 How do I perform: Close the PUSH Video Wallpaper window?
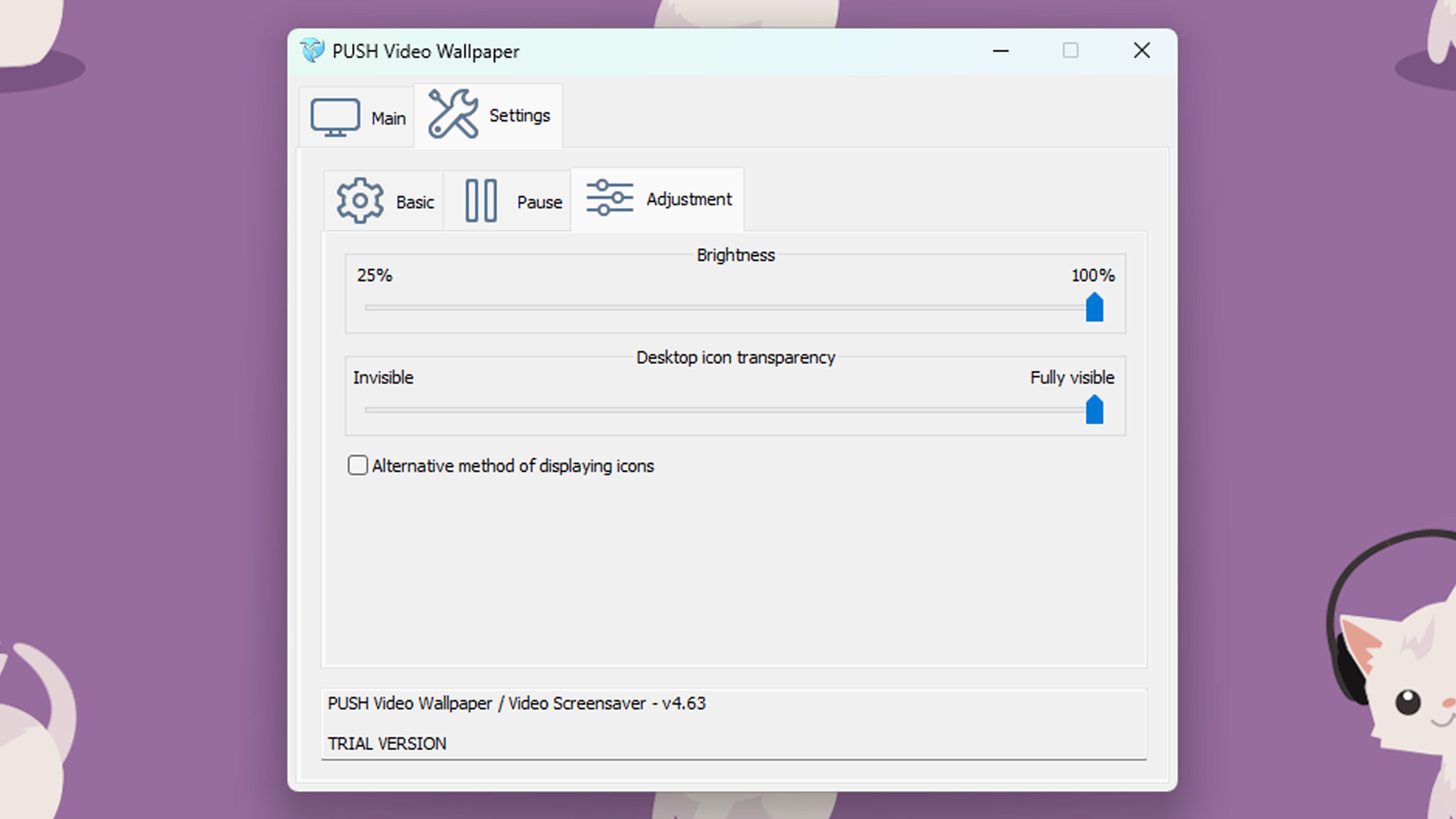point(1142,51)
